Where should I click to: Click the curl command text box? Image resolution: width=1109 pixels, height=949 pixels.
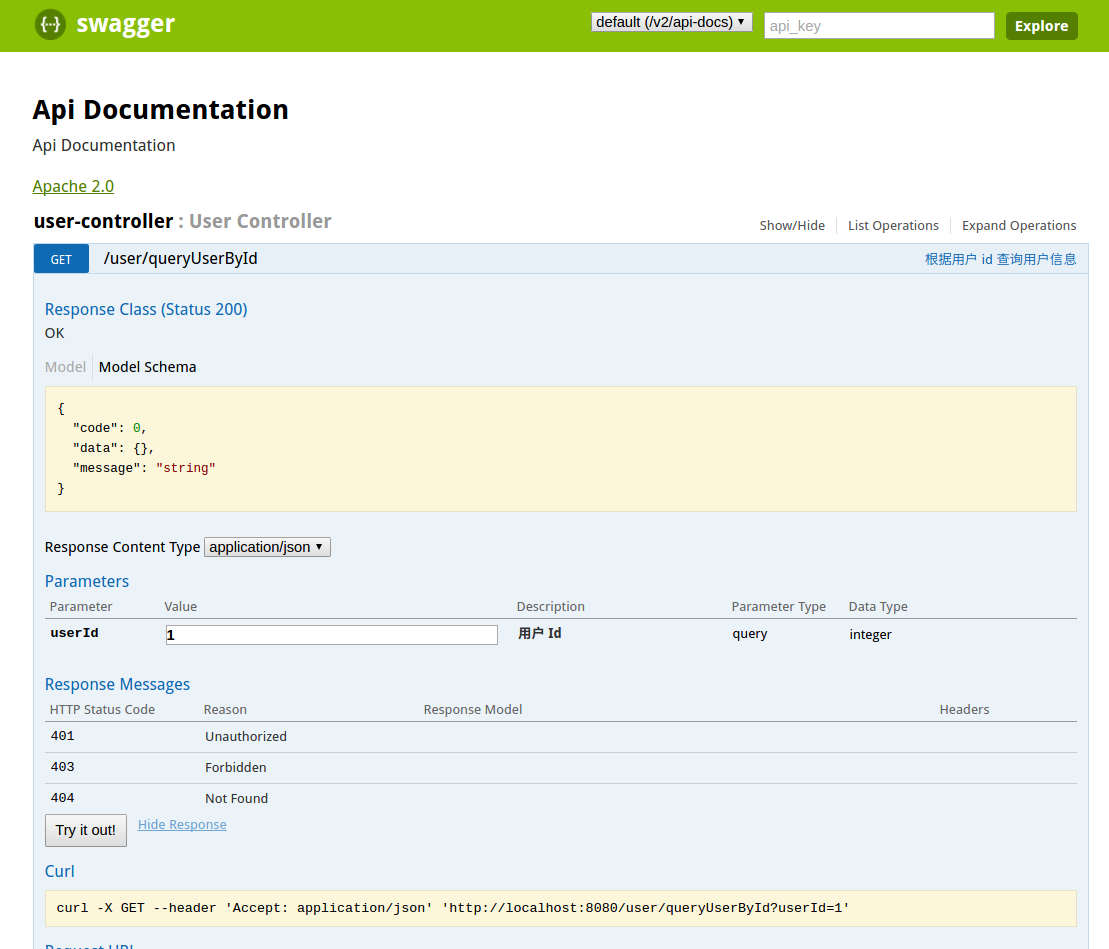point(560,908)
